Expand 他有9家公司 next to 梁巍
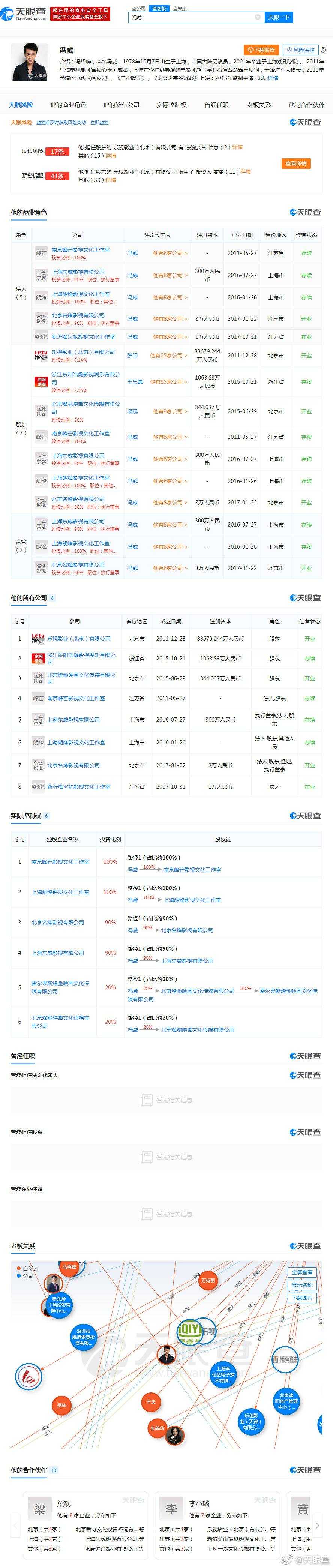333x1568 pixels. coord(170,411)
